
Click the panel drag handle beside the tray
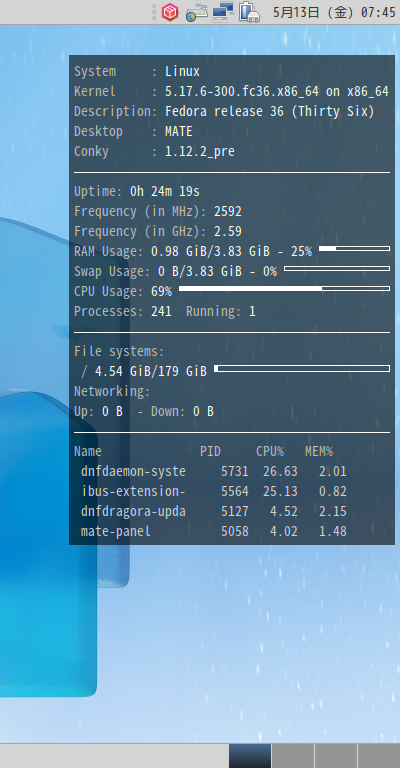tap(154, 12)
